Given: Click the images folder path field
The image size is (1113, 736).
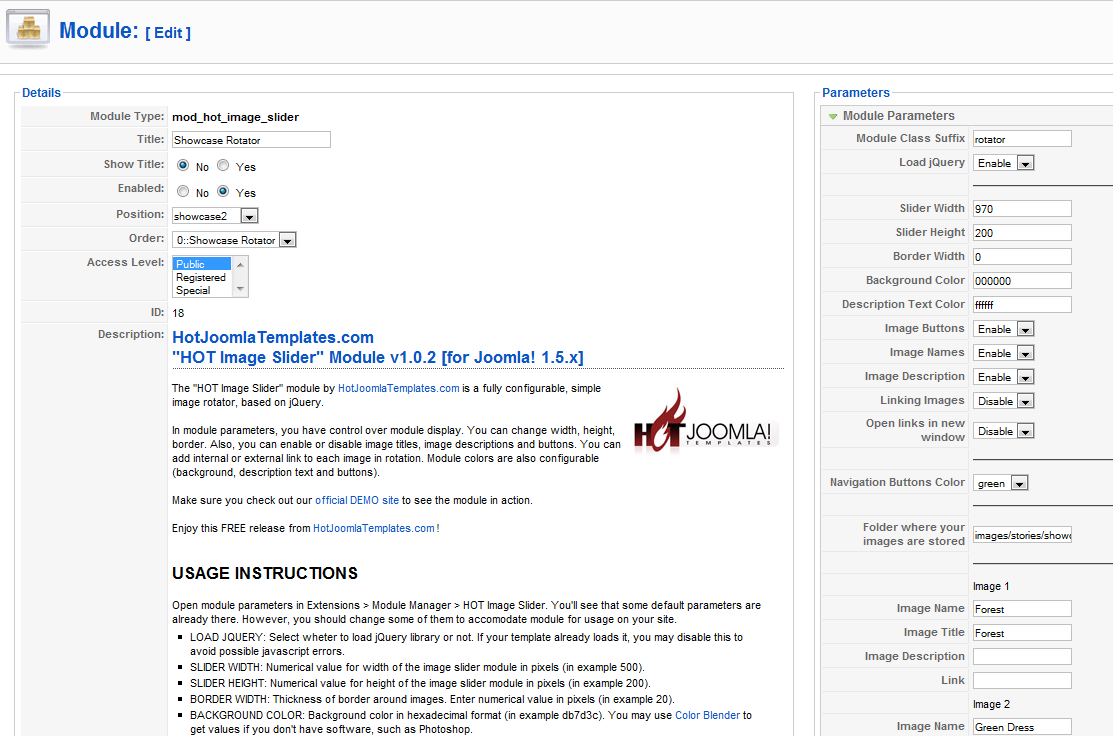Looking at the screenshot, I should (1022, 535).
